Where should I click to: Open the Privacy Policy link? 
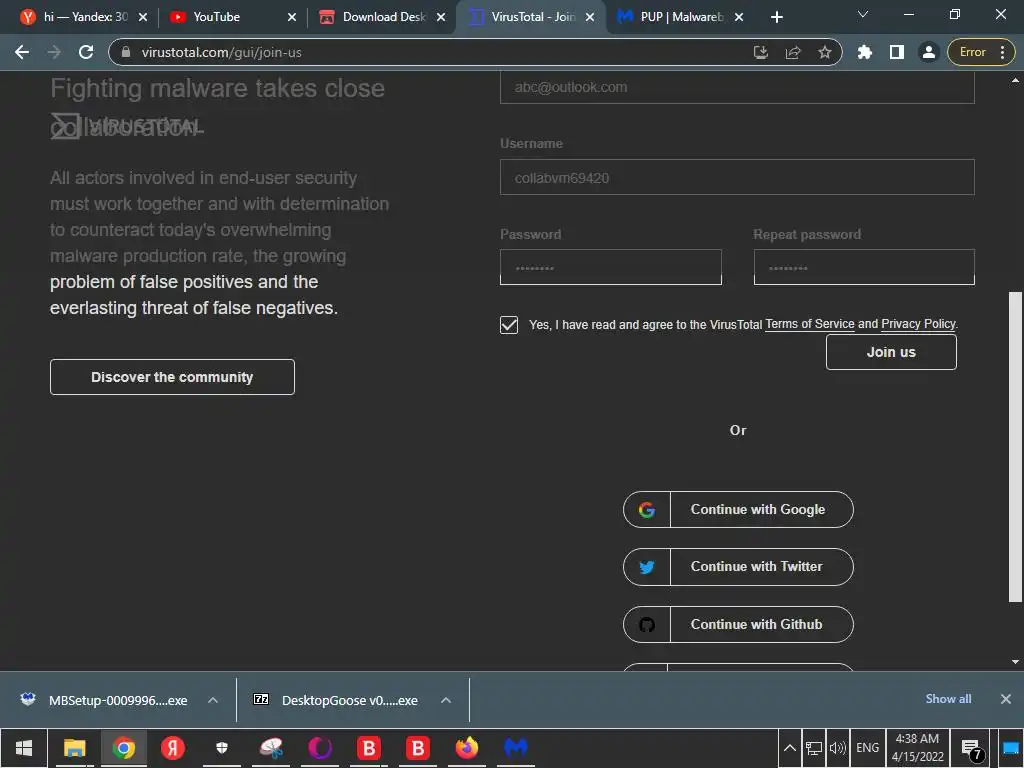pyautogui.click(x=918, y=324)
